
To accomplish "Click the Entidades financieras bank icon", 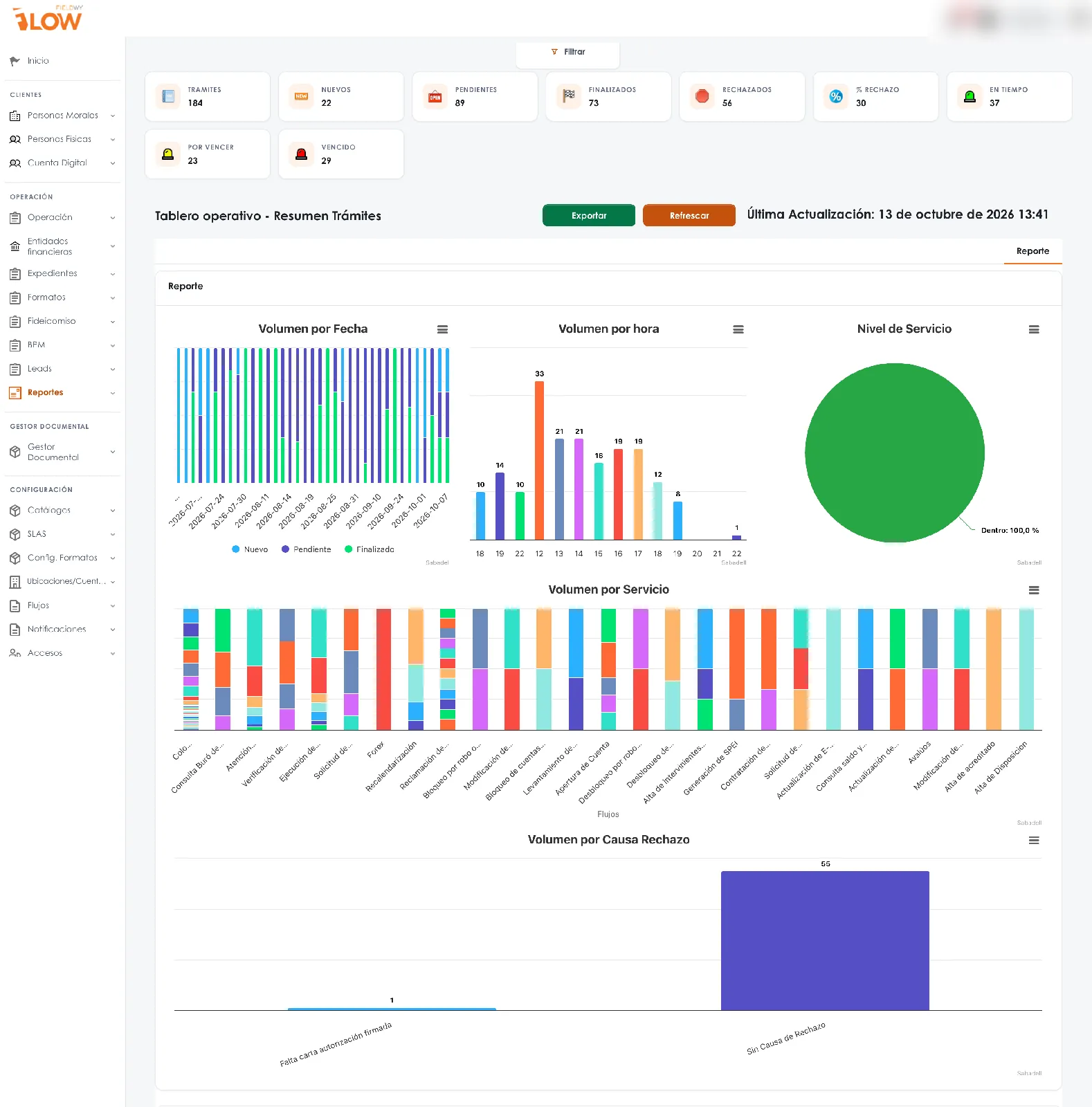I will 15,246.
